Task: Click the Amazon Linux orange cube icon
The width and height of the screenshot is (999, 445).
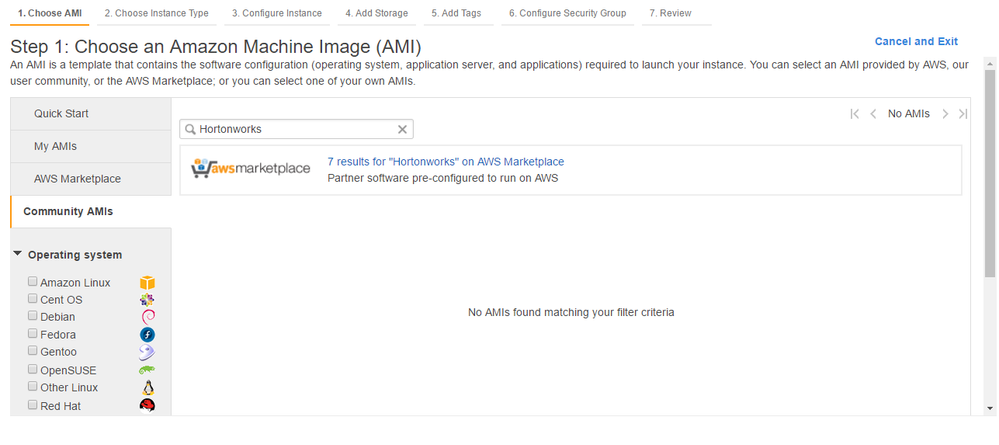Action: point(147,282)
